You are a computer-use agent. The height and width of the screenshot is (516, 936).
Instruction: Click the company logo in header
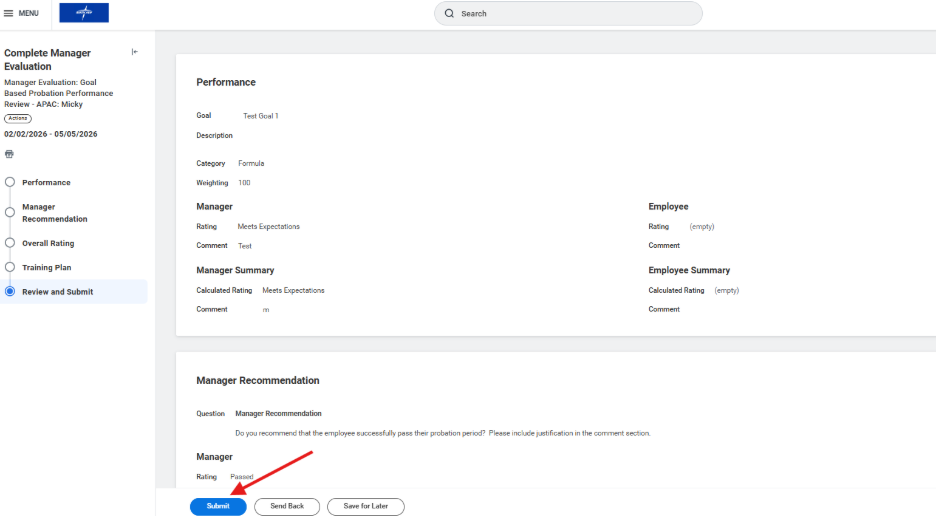click(84, 13)
